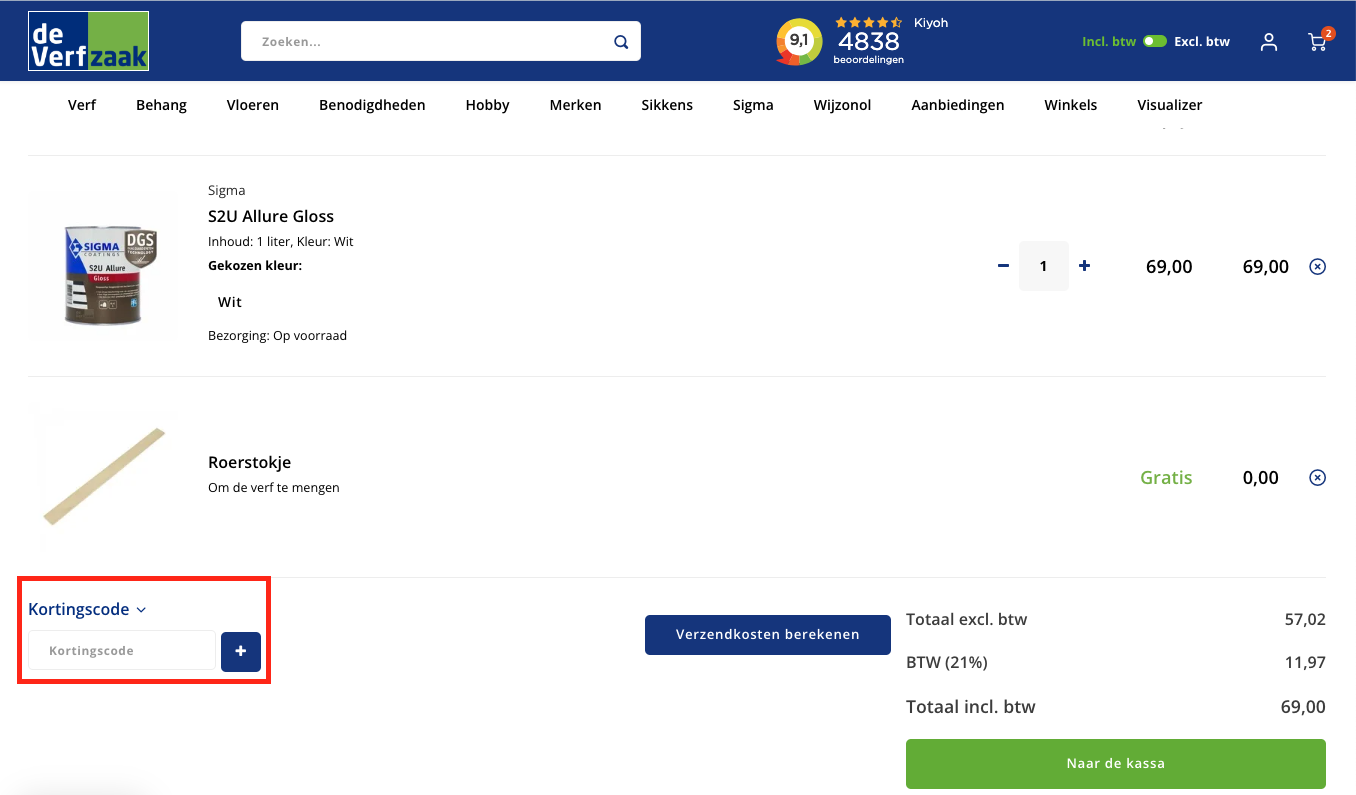Image resolution: width=1356 pixels, height=795 pixels.
Task: Open the Verf menu
Action: click(82, 105)
